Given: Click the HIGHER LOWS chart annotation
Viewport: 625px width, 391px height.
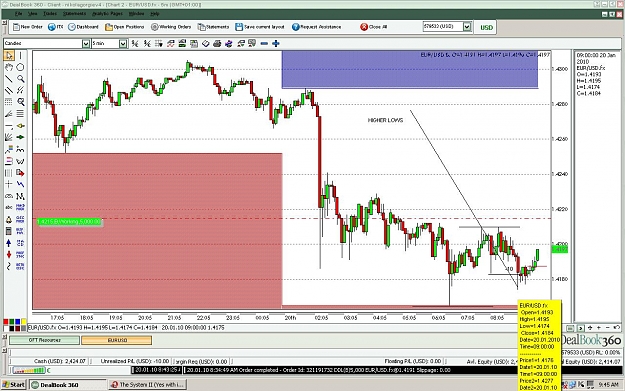Looking at the screenshot, I should tap(385, 120).
